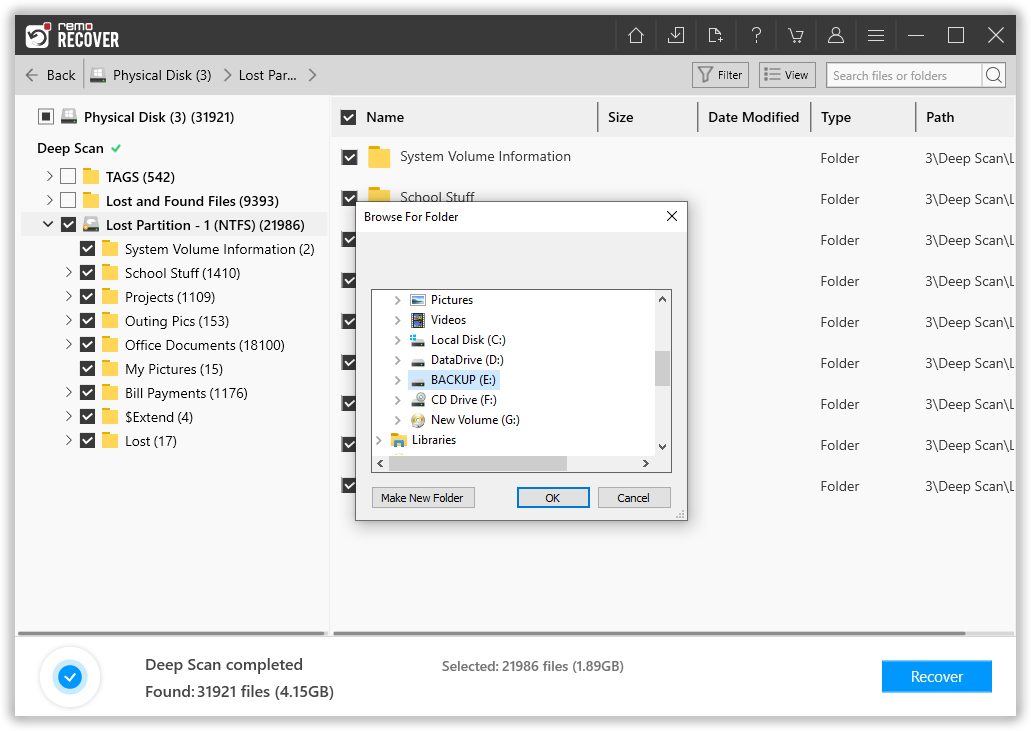Open the hamburger menu icon
Viewport: 1031px width, 731px height.
(x=876, y=34)
